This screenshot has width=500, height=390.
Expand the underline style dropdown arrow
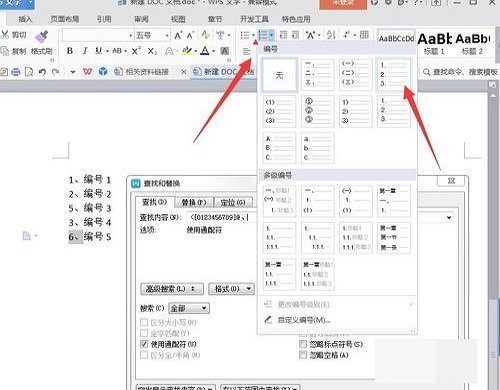(x=107, y=51)
